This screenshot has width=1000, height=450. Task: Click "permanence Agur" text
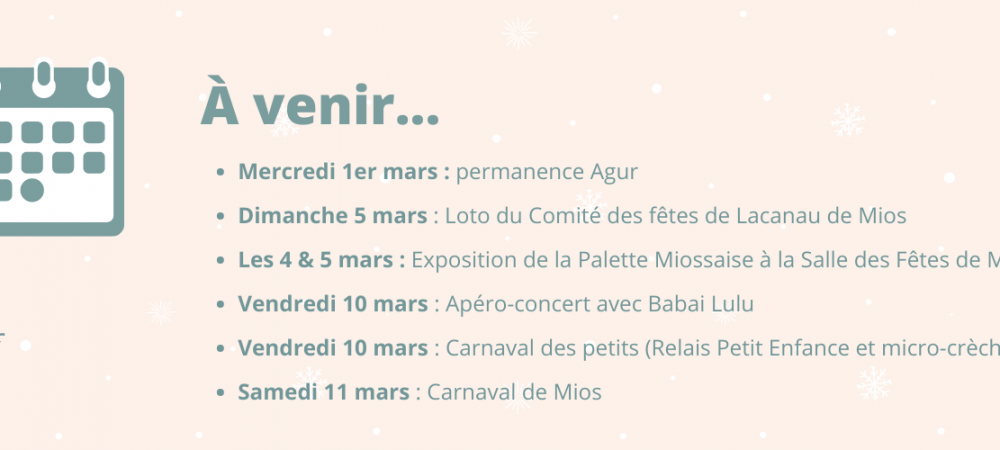tap(547, 172)
